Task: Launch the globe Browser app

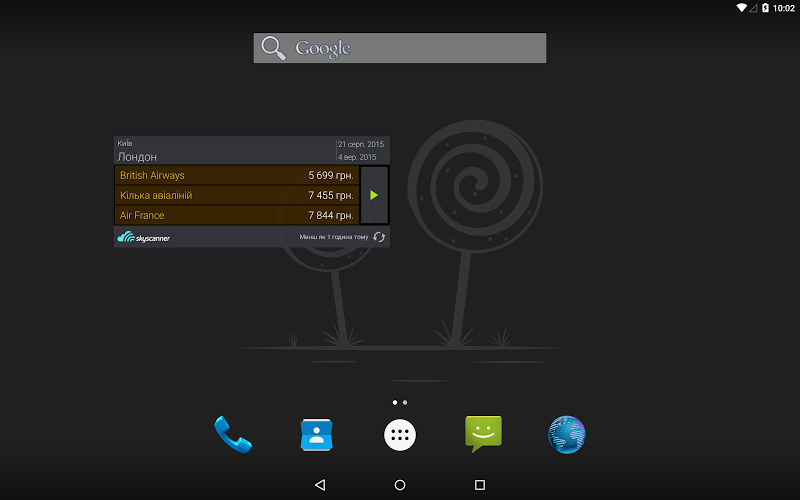Action: (566, 435)
